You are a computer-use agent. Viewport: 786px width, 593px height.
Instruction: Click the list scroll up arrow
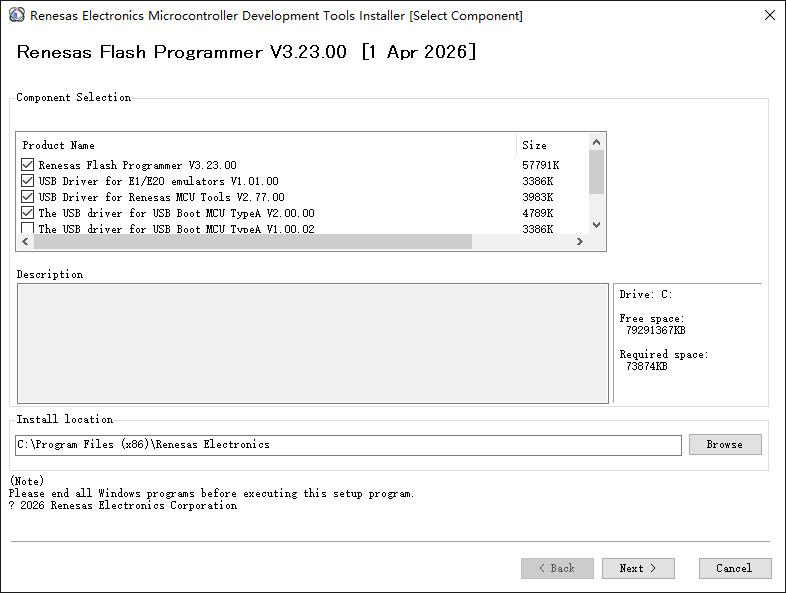click(x=597, y=142)
